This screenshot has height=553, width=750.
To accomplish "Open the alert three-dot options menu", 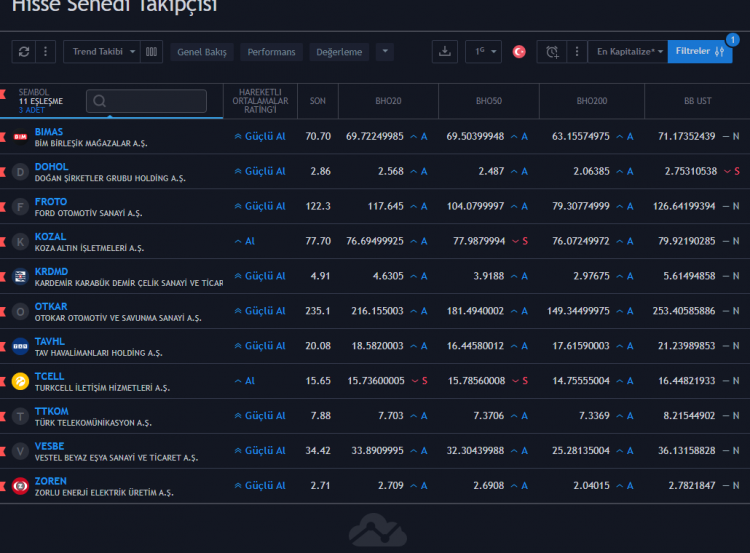I will pyautogui.click(x=577, y=52).
